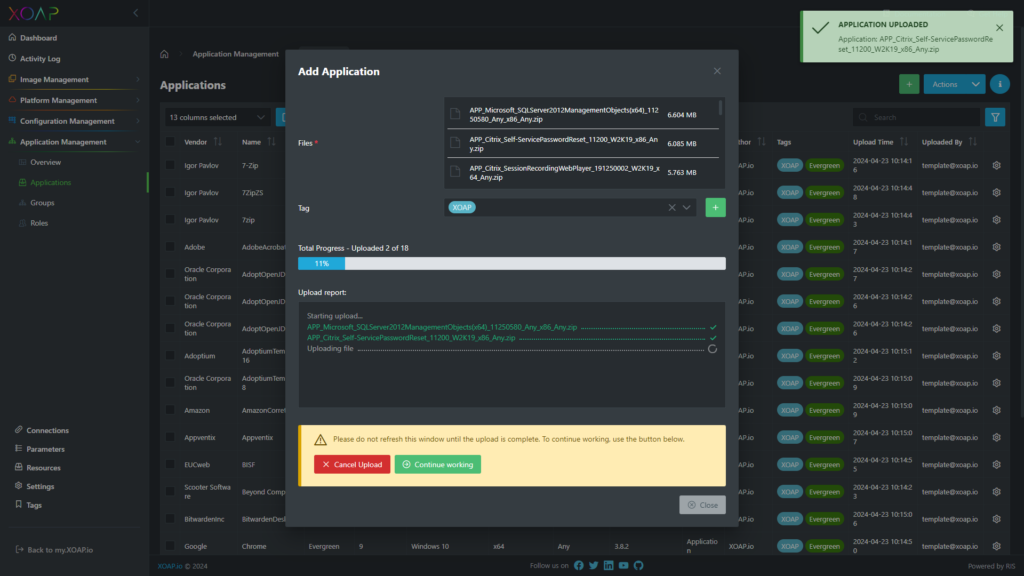1024x576 pixels.
Task: Click the 11% upload progress bar
Action: point(511,263)
